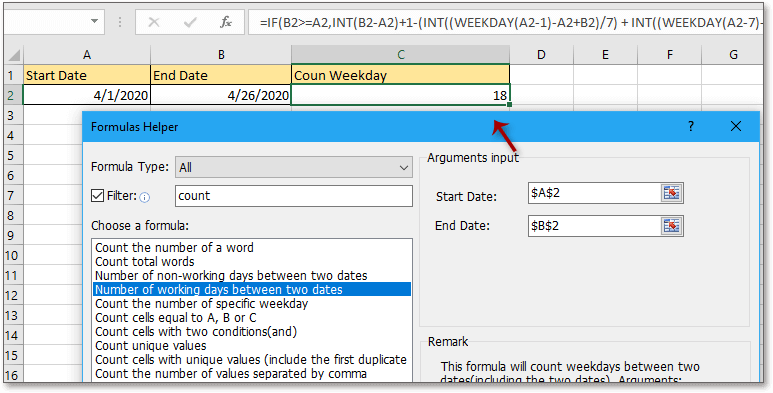Select Count cells with unique values formula
Viewport: 773px width, 393px height.
click(x=252, y=359)
